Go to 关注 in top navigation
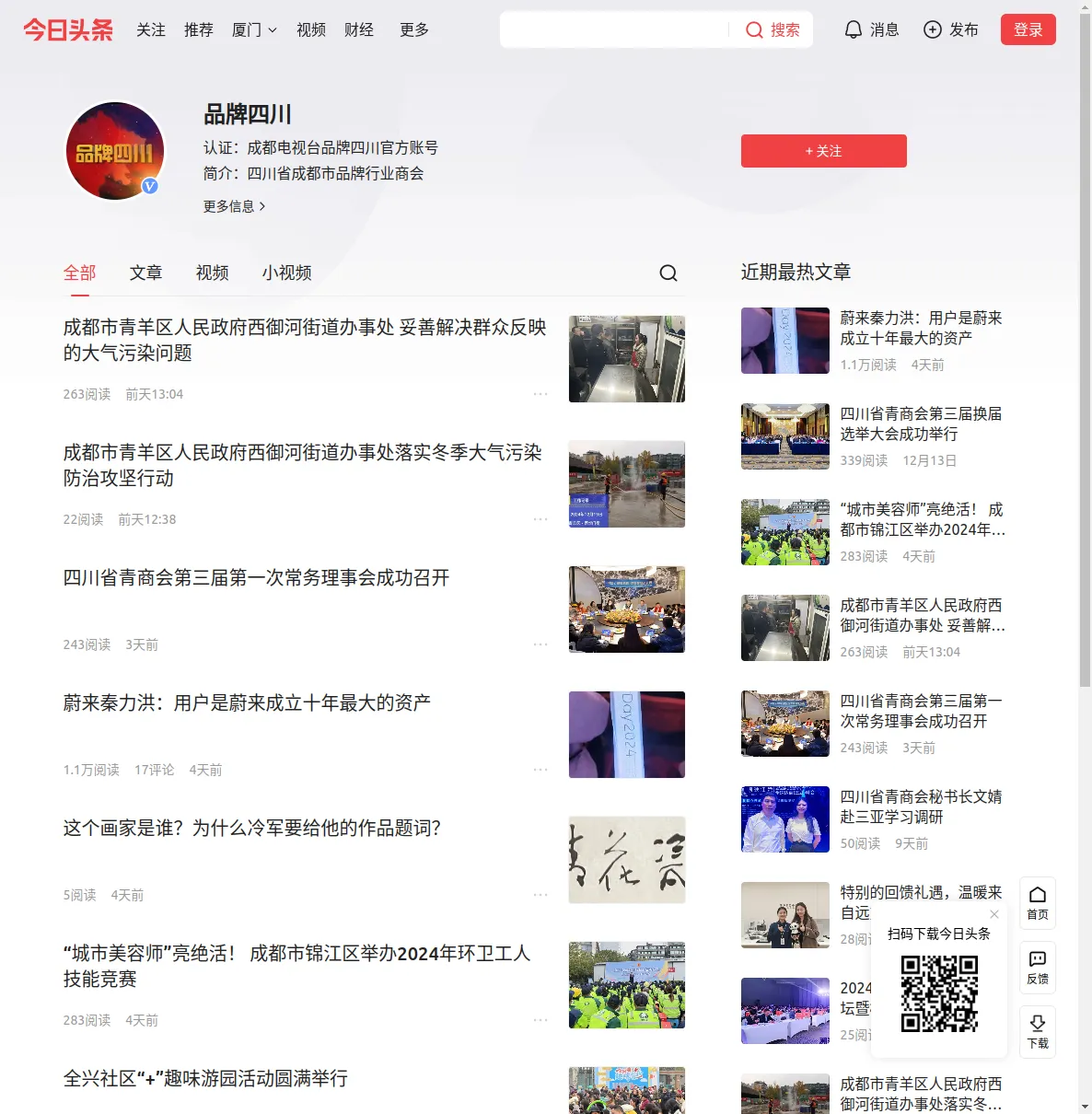 151,29
